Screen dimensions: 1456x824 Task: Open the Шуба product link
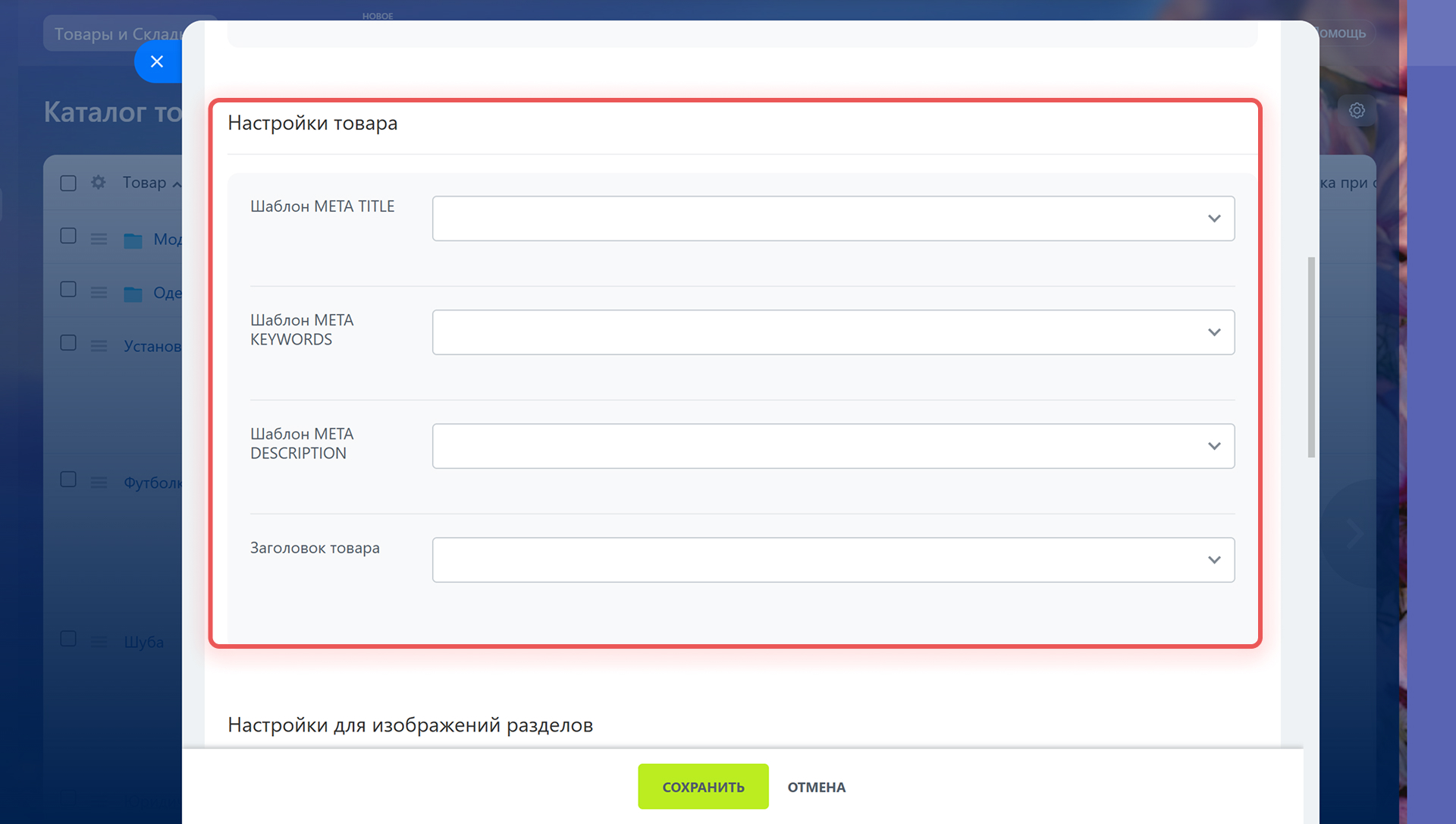tap(144, 642)
